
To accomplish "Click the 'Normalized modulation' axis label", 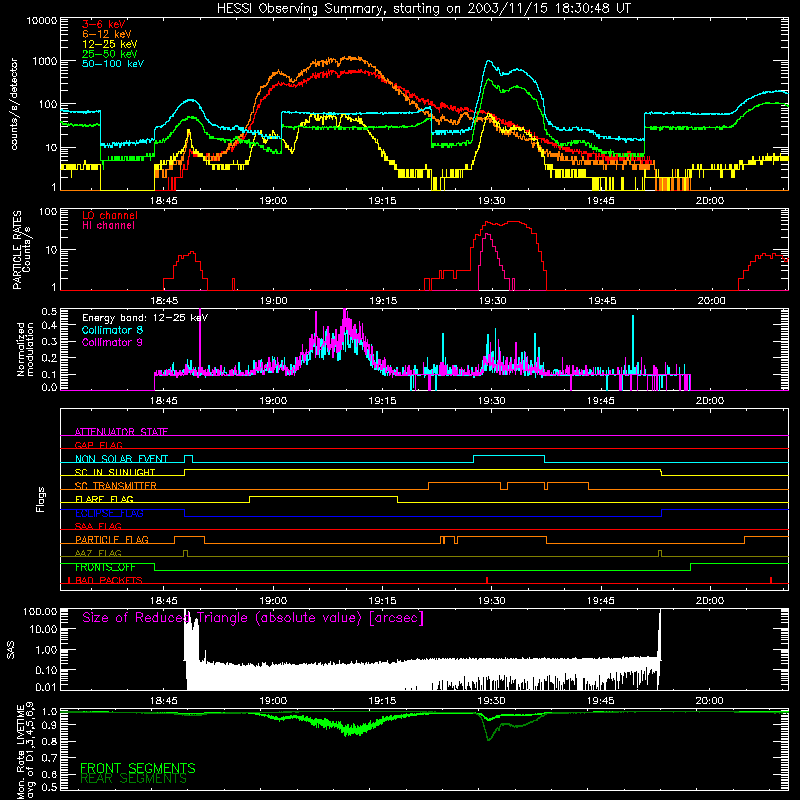I will click(25, 349).
